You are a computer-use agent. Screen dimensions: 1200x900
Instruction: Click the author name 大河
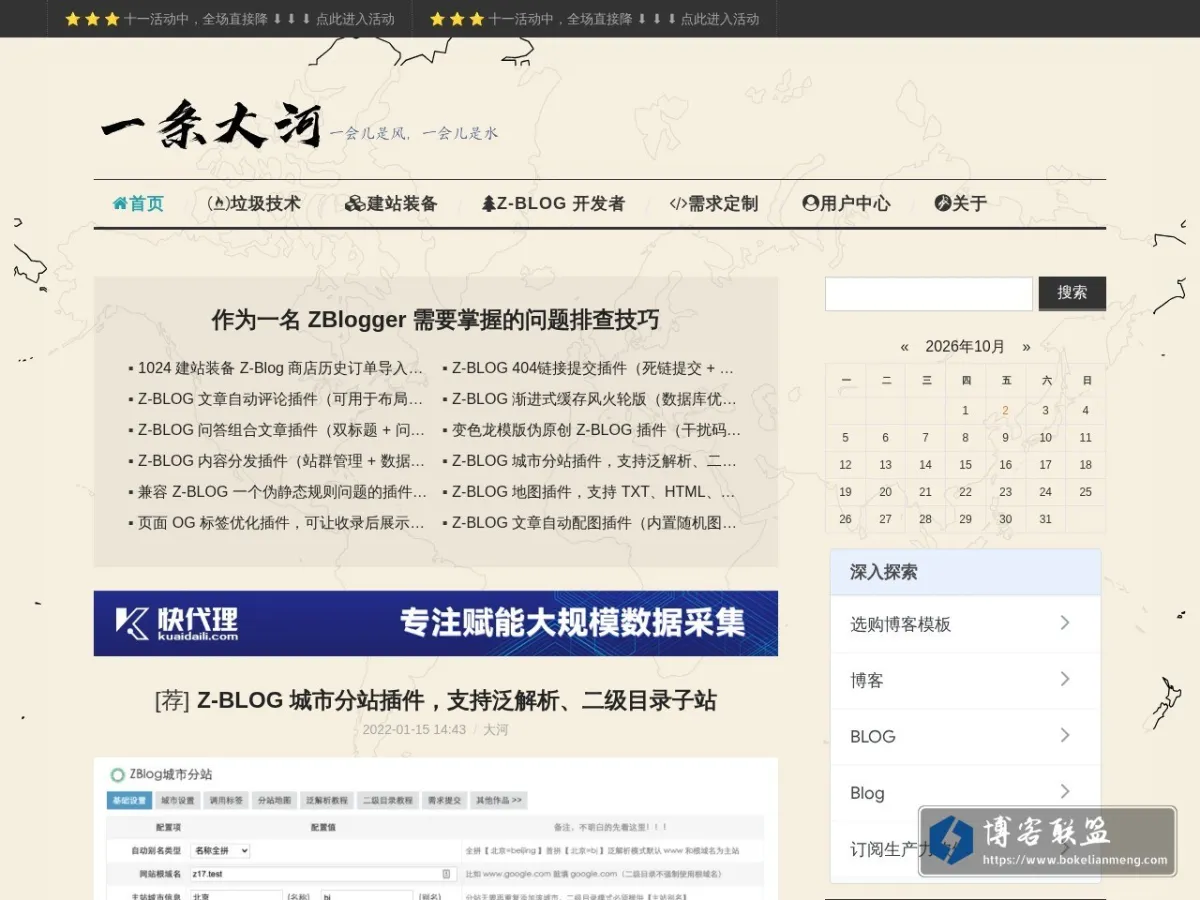point(496,730)
